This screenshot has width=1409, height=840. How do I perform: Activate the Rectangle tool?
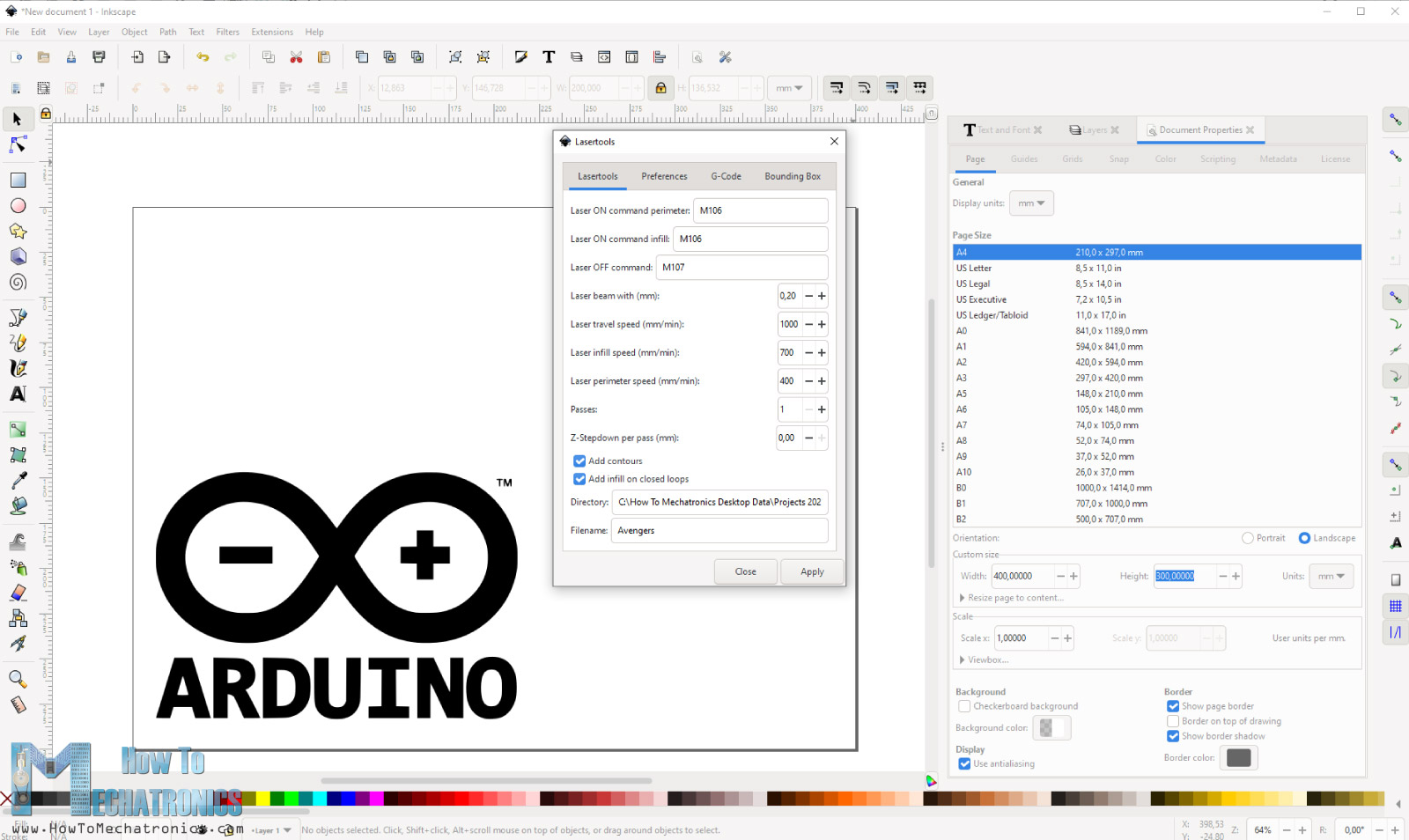[x=16, y=180]
